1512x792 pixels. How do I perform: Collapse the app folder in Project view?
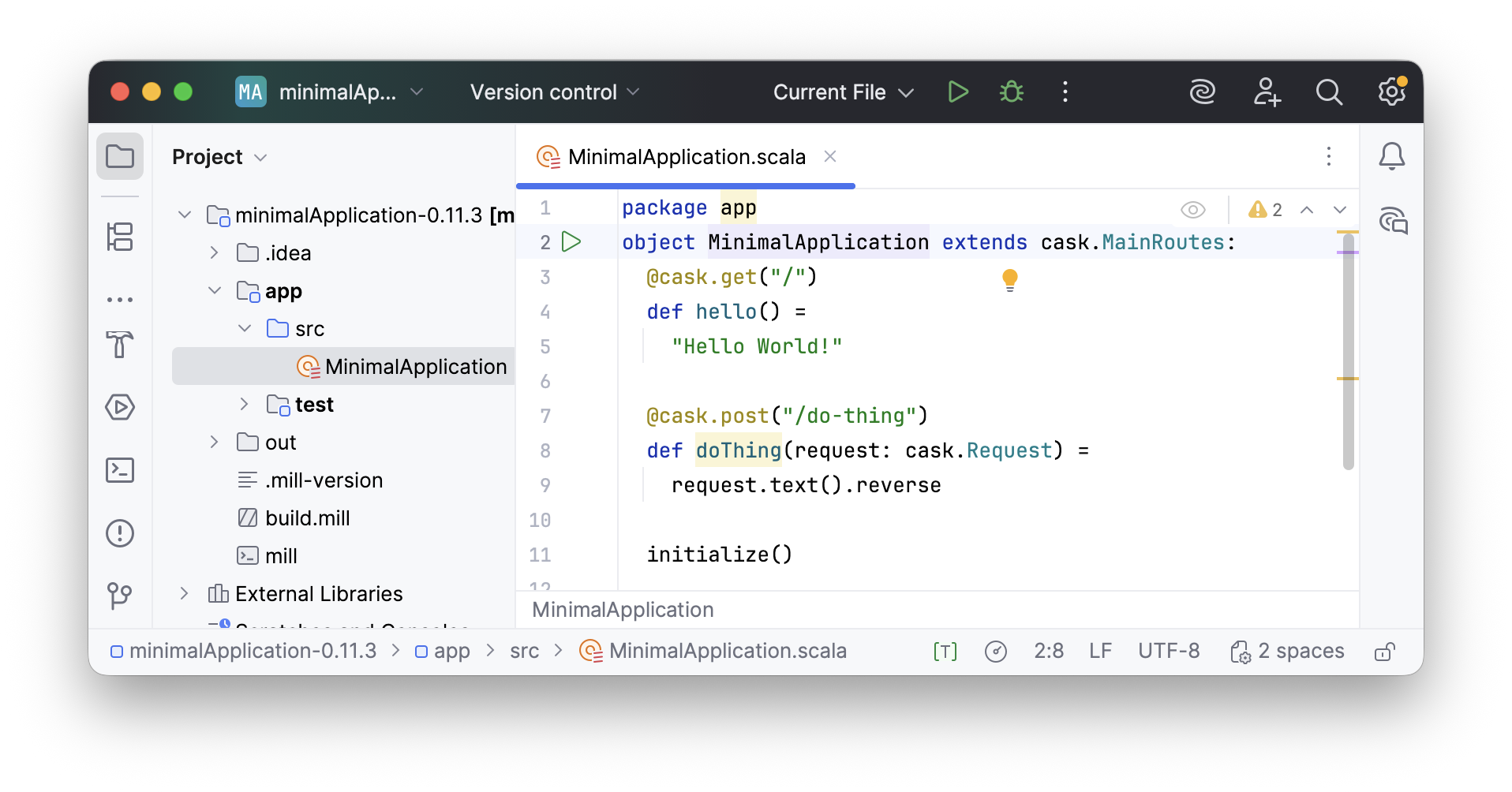point(215,290)
